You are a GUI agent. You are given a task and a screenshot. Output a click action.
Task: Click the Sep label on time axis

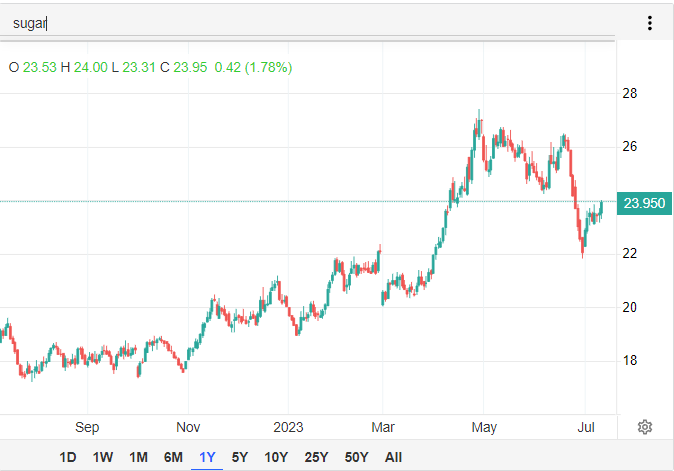click(x=87, y=426)
